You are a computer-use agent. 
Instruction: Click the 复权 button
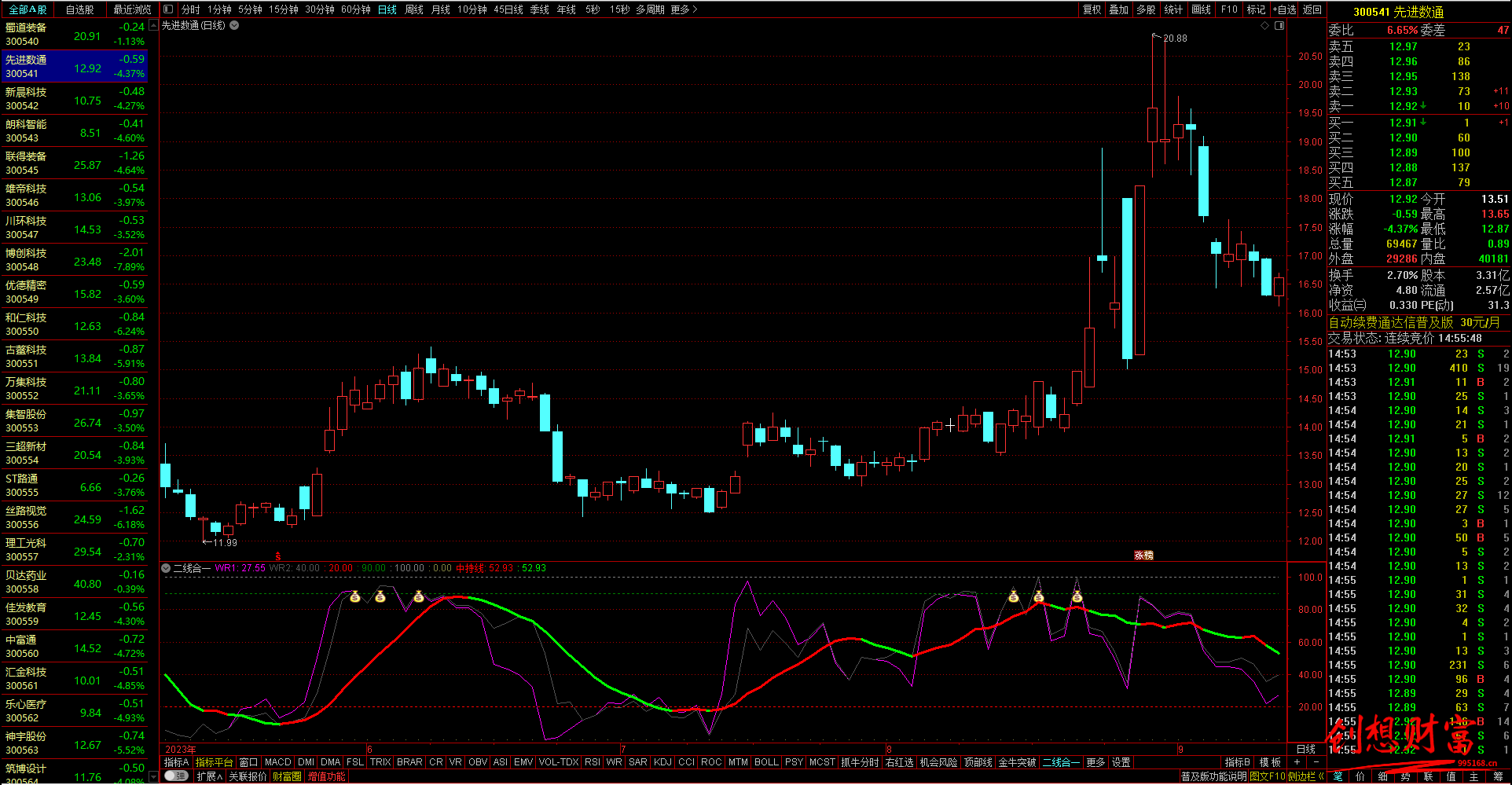[1092, 9]
